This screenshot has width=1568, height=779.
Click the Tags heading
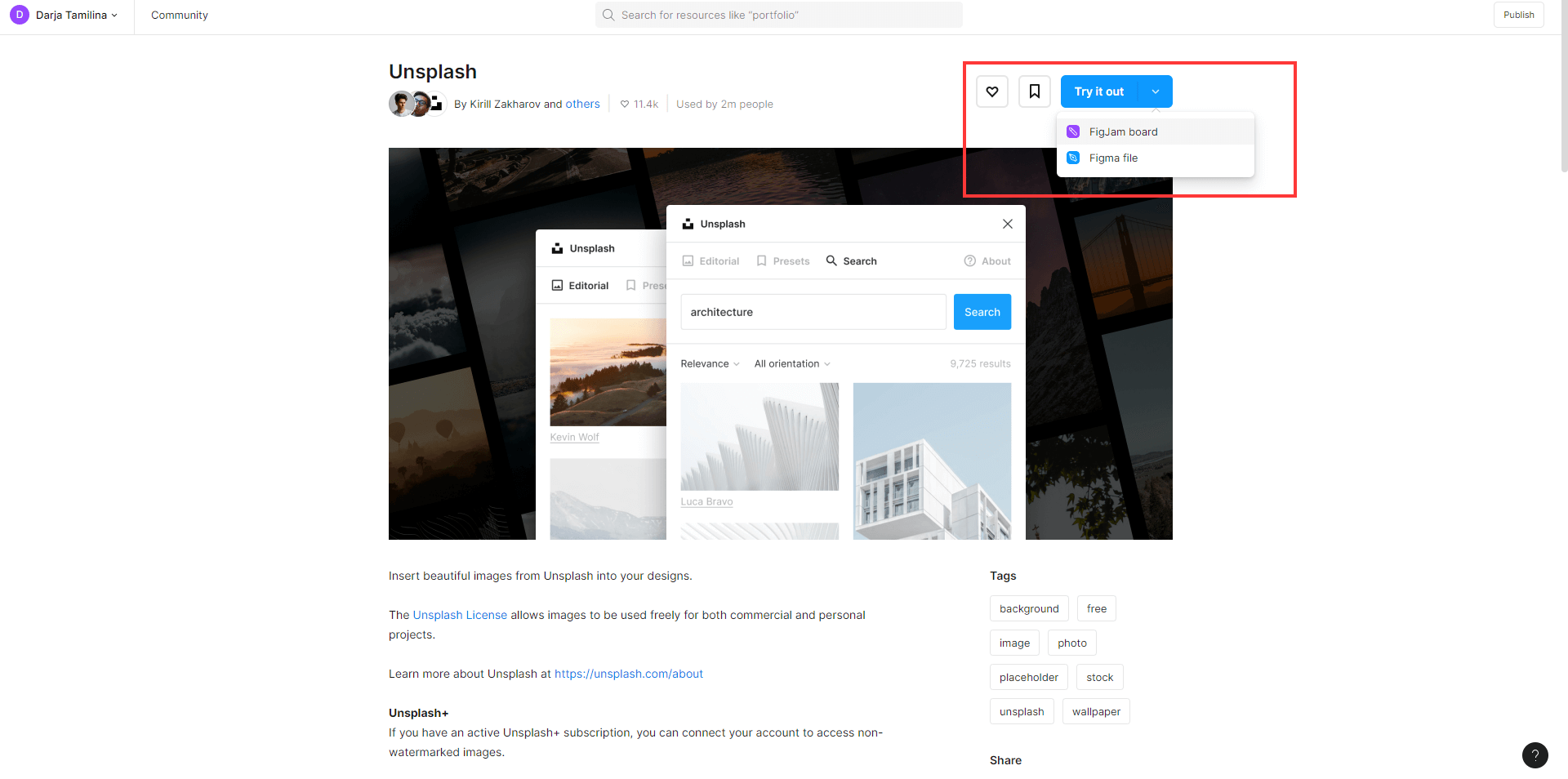point(1003,576)
